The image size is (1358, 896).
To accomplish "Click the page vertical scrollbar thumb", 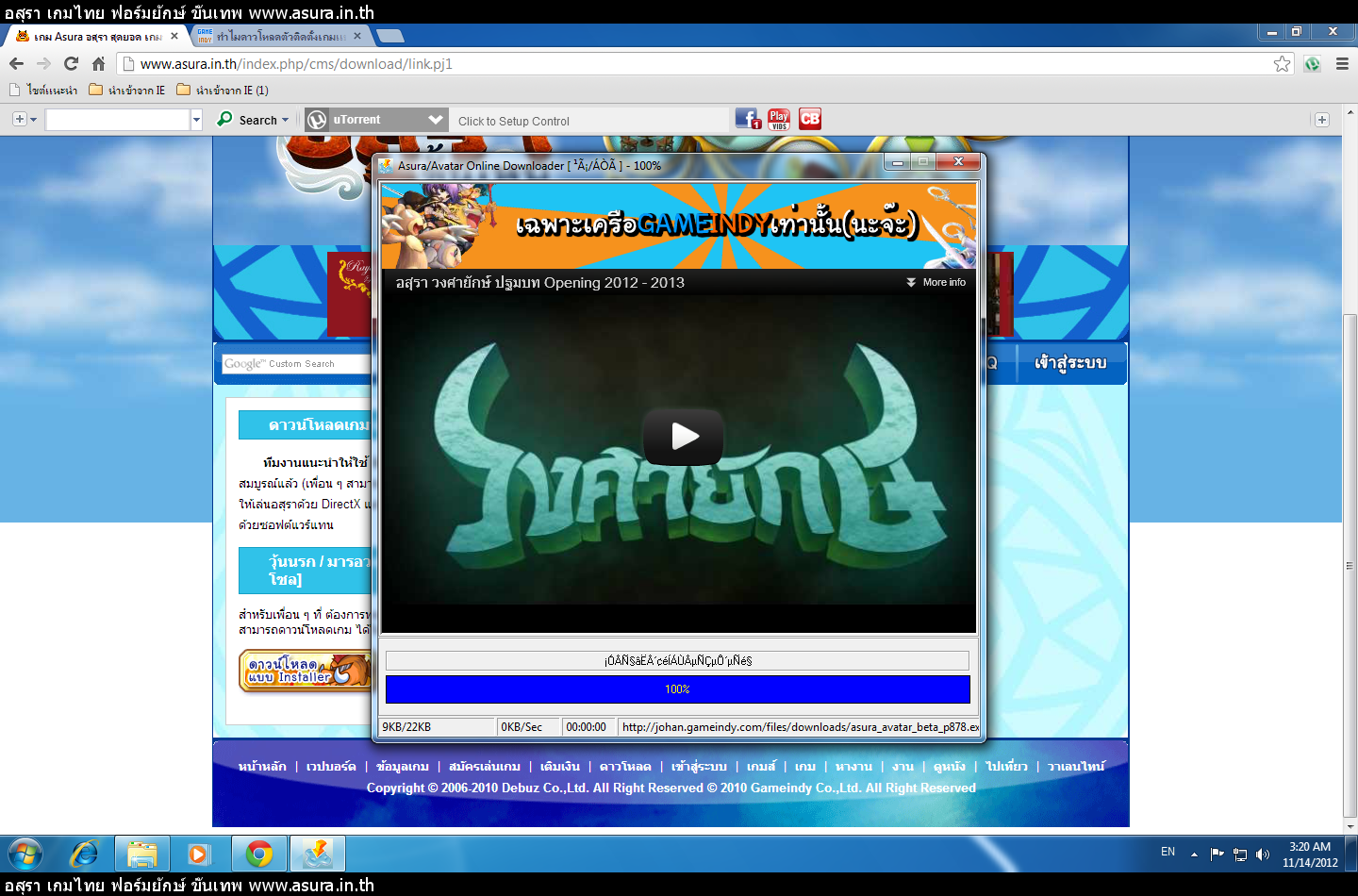I will click(1350, 566).
